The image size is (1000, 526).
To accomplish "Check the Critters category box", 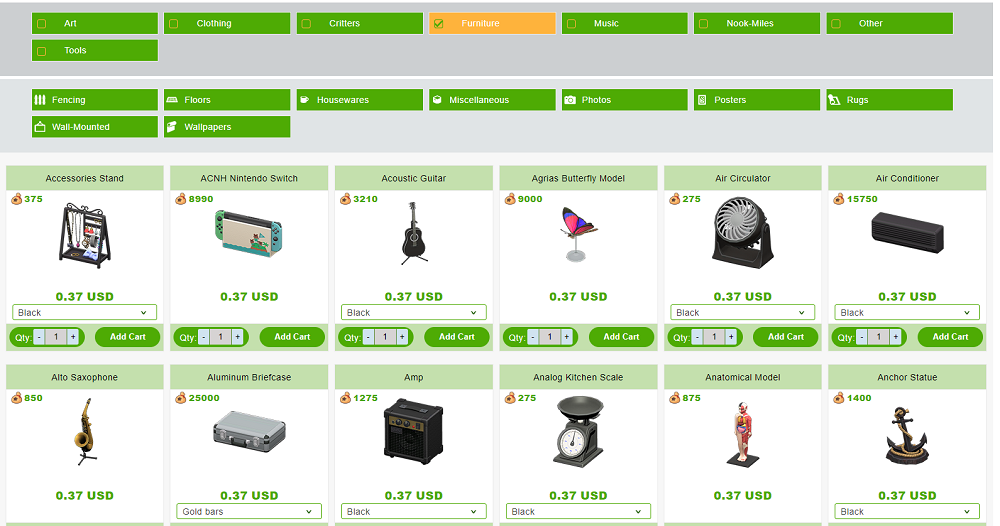I will [x=306, y=24].
